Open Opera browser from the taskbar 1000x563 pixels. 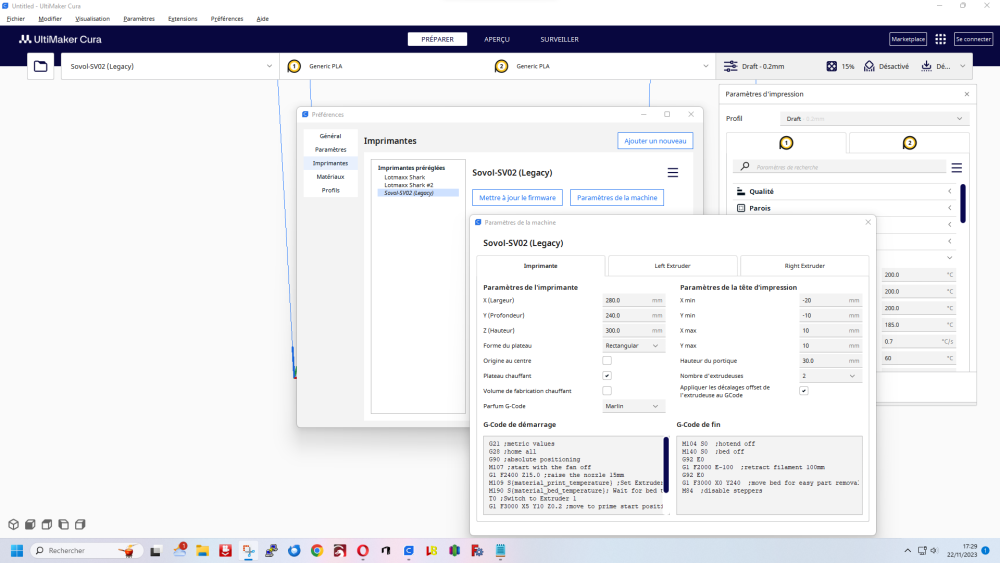(363, 551)
